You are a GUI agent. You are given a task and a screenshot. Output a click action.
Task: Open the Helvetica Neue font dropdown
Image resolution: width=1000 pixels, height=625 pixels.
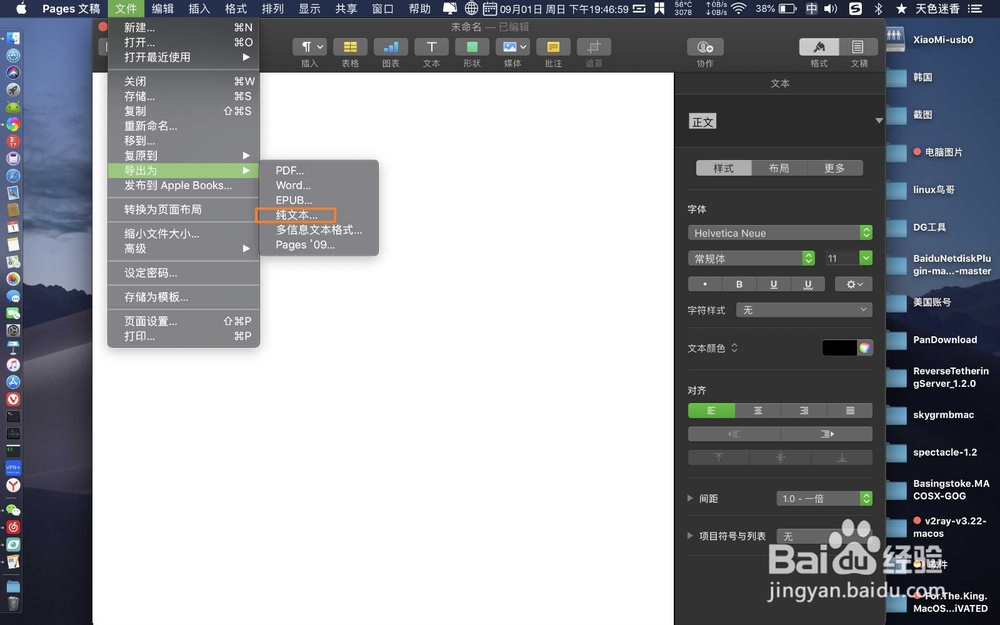coord(780,232)
